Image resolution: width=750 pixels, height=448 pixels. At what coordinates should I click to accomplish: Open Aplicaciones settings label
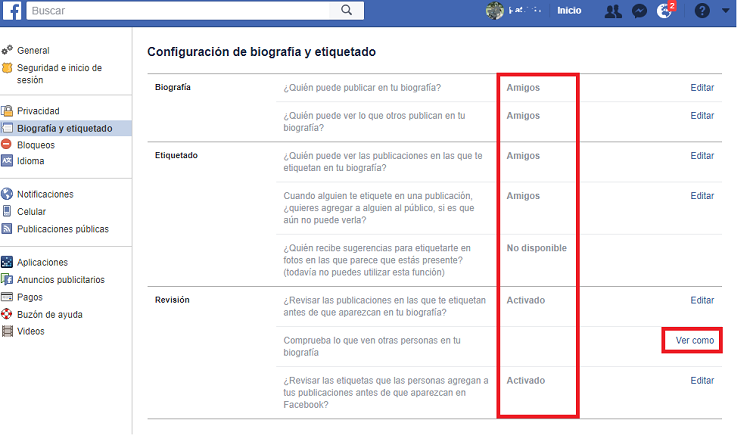[x=43, y=262]
